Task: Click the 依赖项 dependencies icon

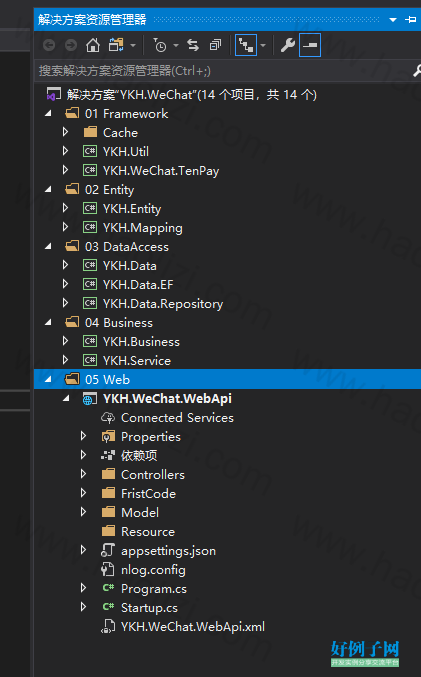Action: click(108, 455)
